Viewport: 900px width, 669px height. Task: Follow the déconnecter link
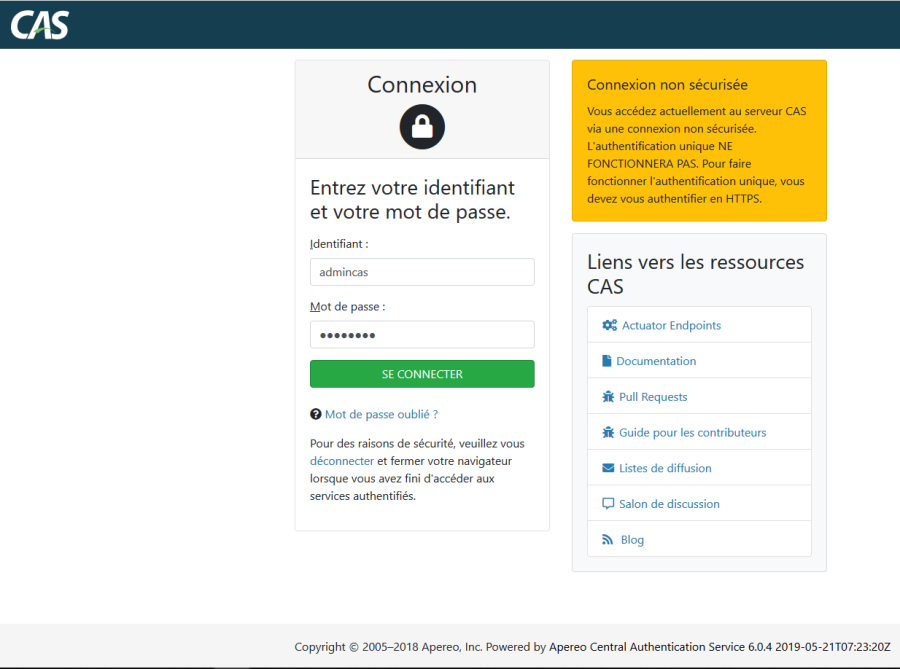(x=342, y=461)
